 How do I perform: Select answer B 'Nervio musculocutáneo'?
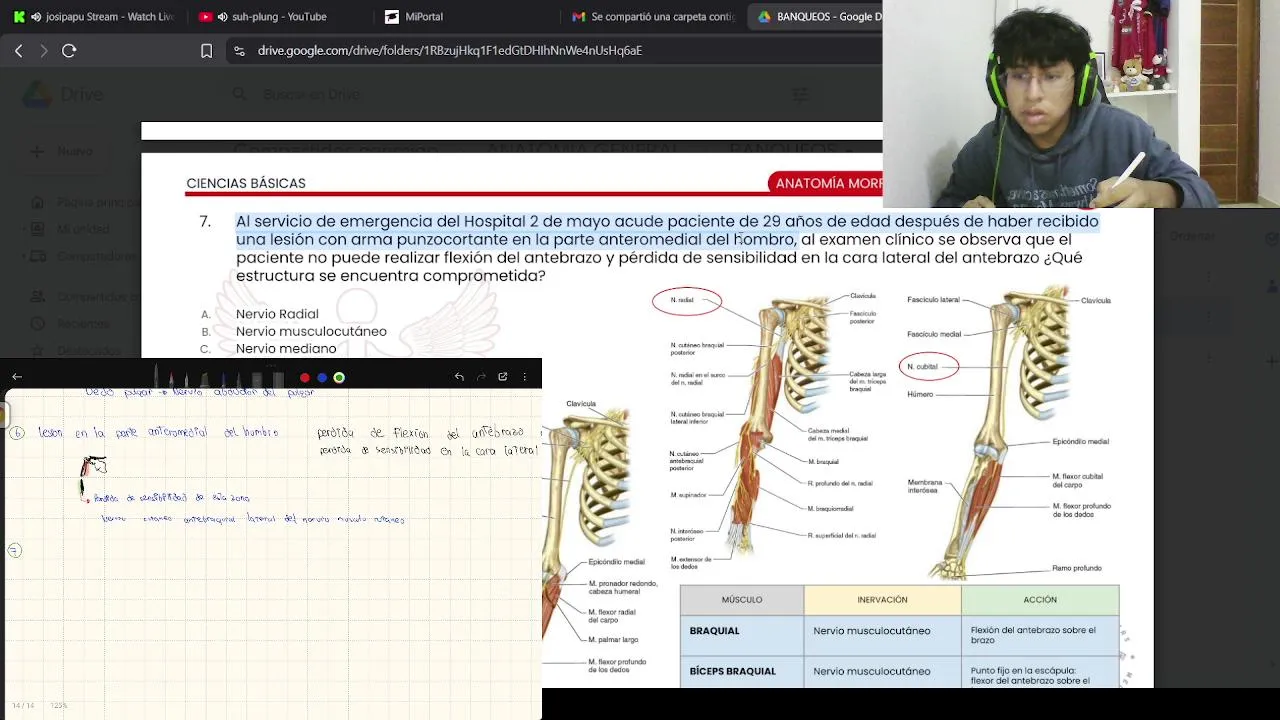pyautogui.click(x=311, y=331)
